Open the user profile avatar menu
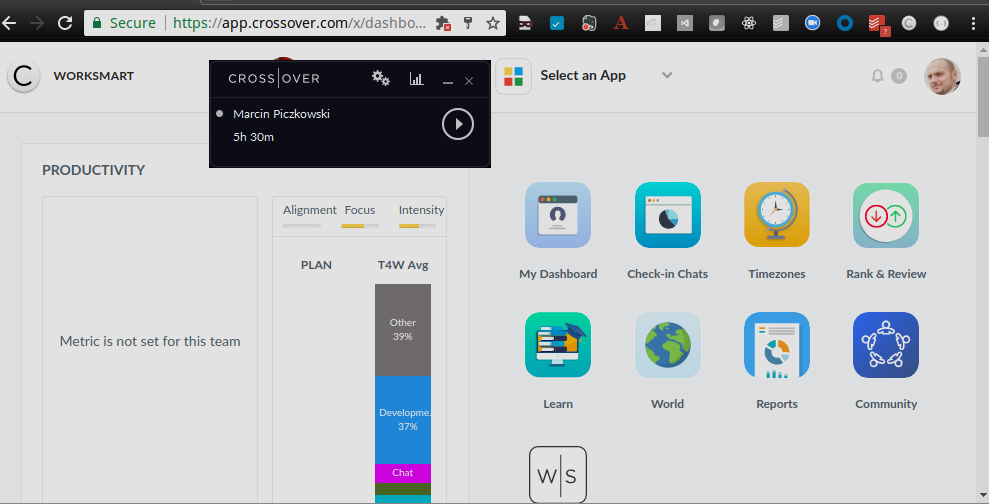The height and width of the screenshot is (504, 989). 942,75
